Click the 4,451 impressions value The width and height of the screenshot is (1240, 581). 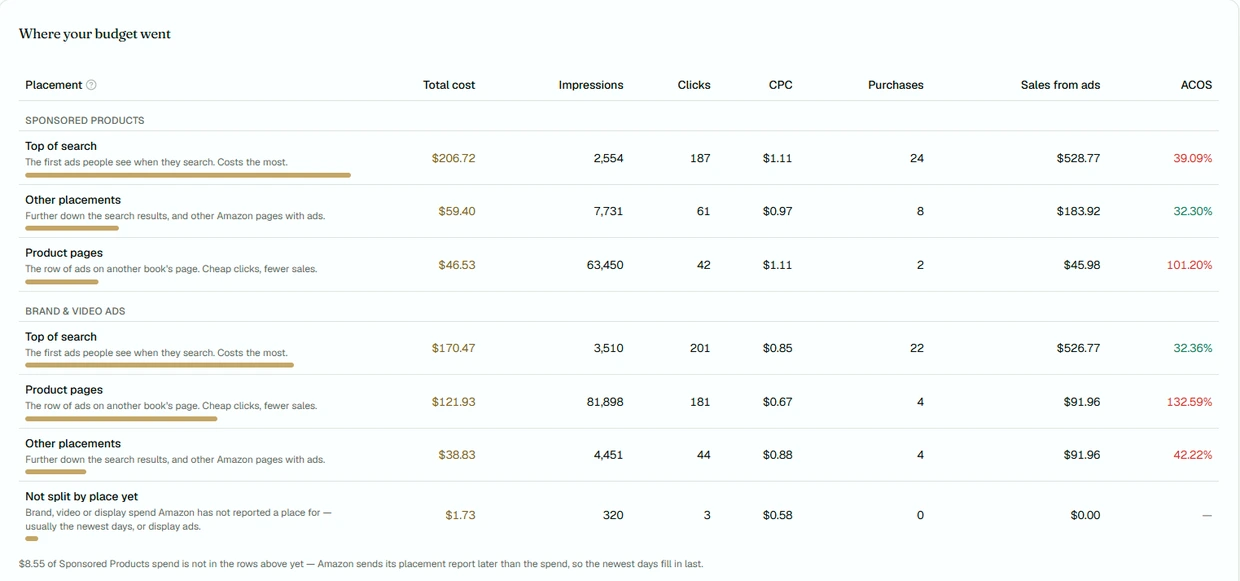point(608,455)
